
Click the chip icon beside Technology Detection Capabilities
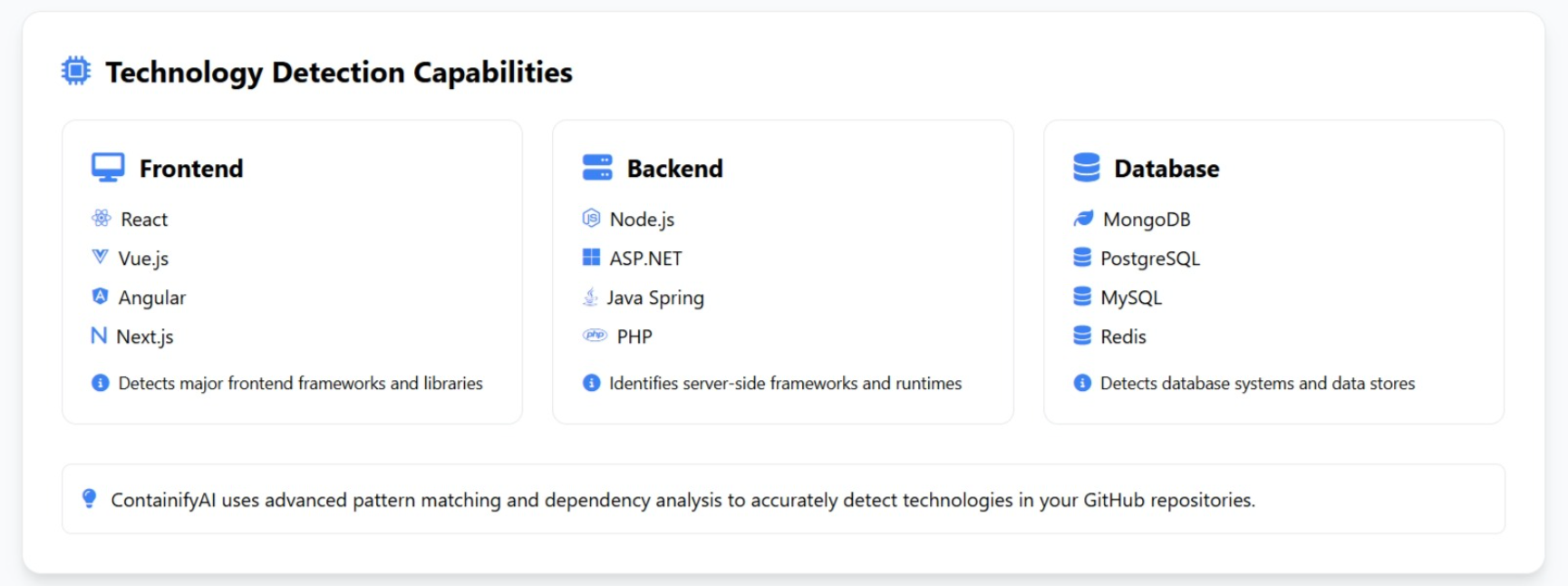76,71
